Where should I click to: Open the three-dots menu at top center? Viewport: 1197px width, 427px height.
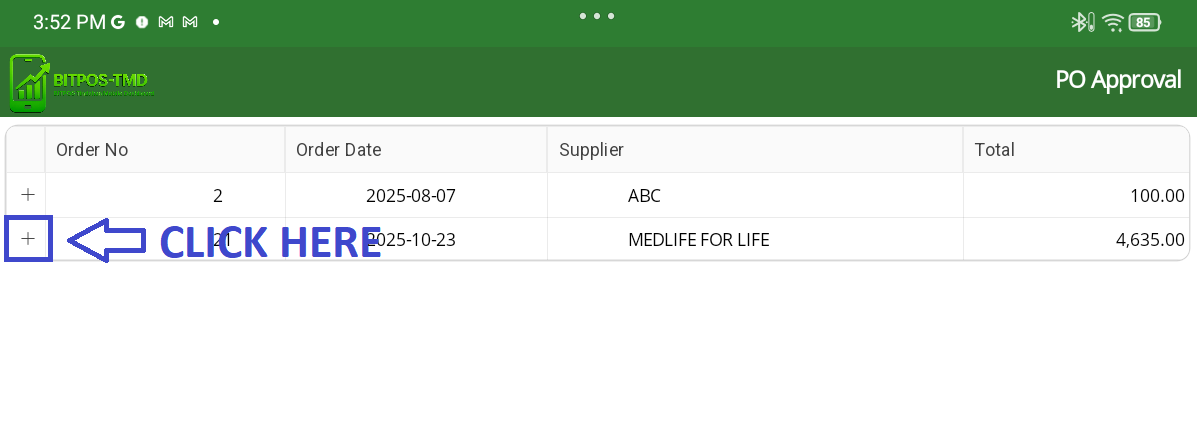tap(597, 16)
